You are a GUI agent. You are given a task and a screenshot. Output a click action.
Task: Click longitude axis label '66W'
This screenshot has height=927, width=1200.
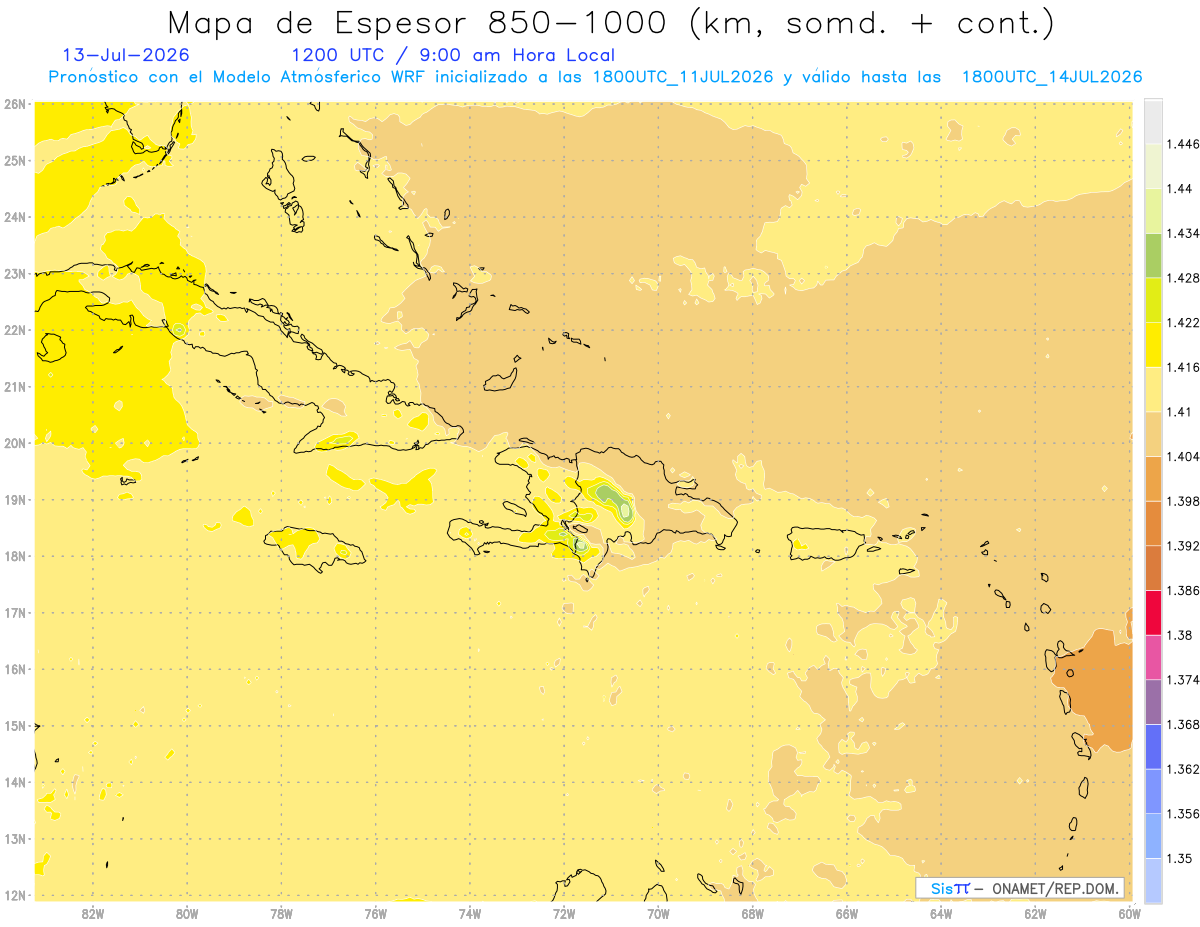click(x=847, y=913)
